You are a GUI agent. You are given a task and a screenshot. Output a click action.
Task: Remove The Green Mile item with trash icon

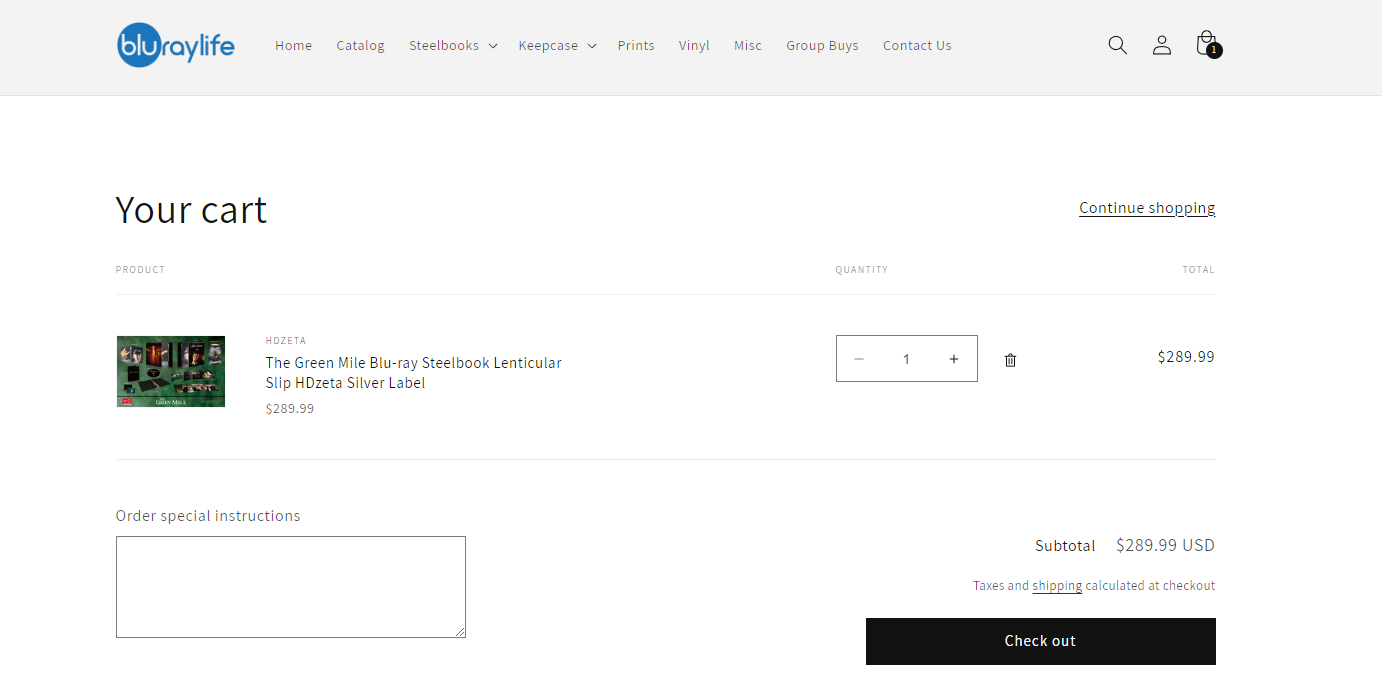point(1010,360)
